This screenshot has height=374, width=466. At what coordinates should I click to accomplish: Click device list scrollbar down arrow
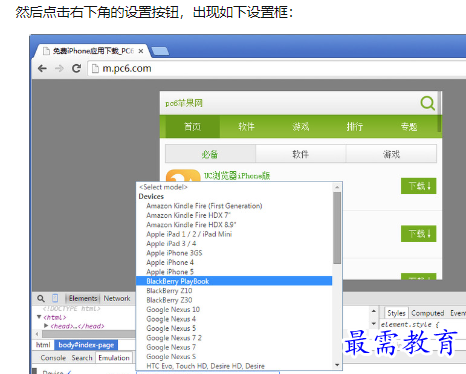[337, 365]
